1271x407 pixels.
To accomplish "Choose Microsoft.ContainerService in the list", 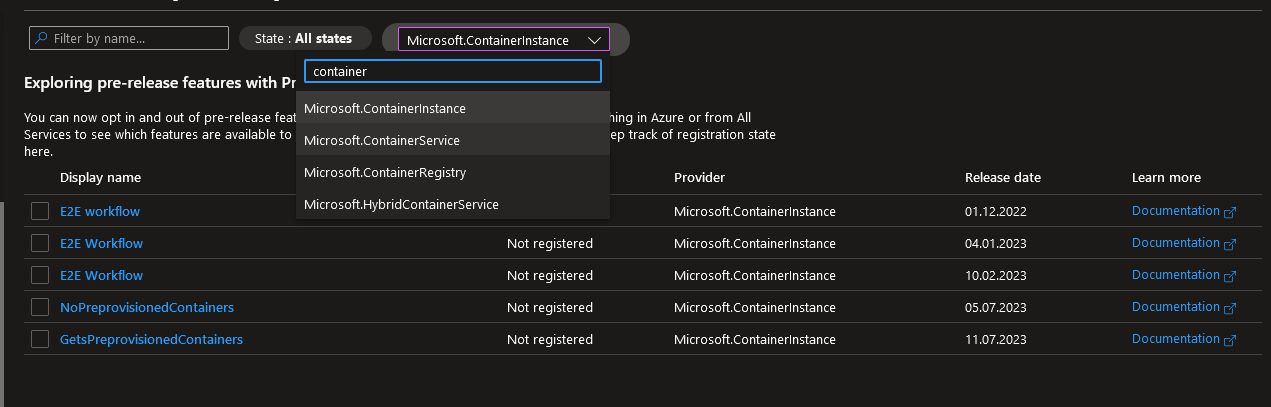I will [x=452, y=140].
